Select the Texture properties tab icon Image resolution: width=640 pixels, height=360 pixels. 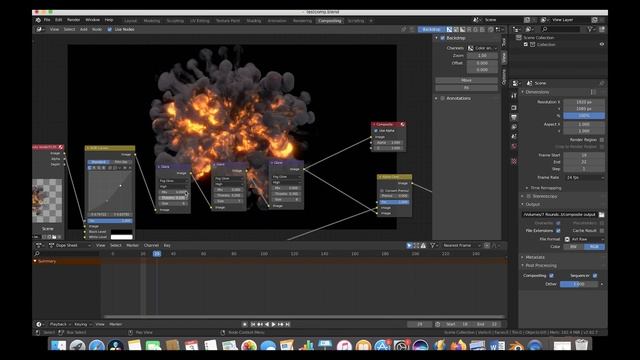click(x=514, y=162)
